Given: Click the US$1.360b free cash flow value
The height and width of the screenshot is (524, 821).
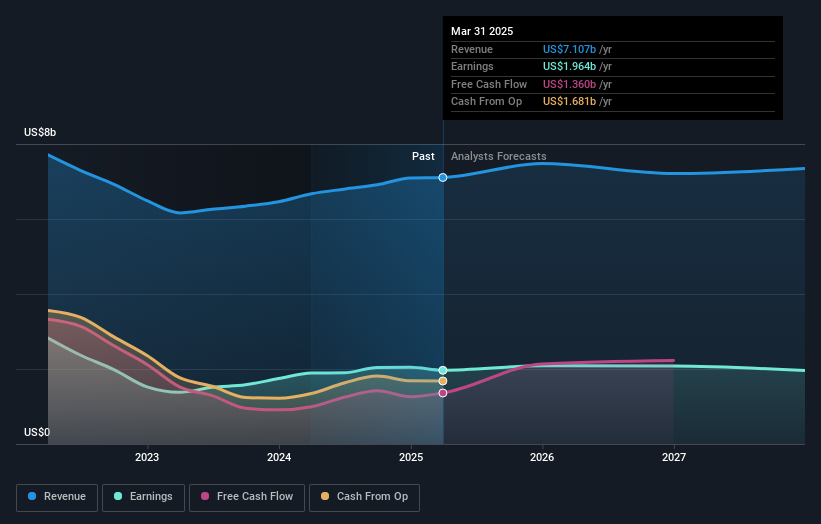Looking at the screenshot, I should [x=569, y=84].
